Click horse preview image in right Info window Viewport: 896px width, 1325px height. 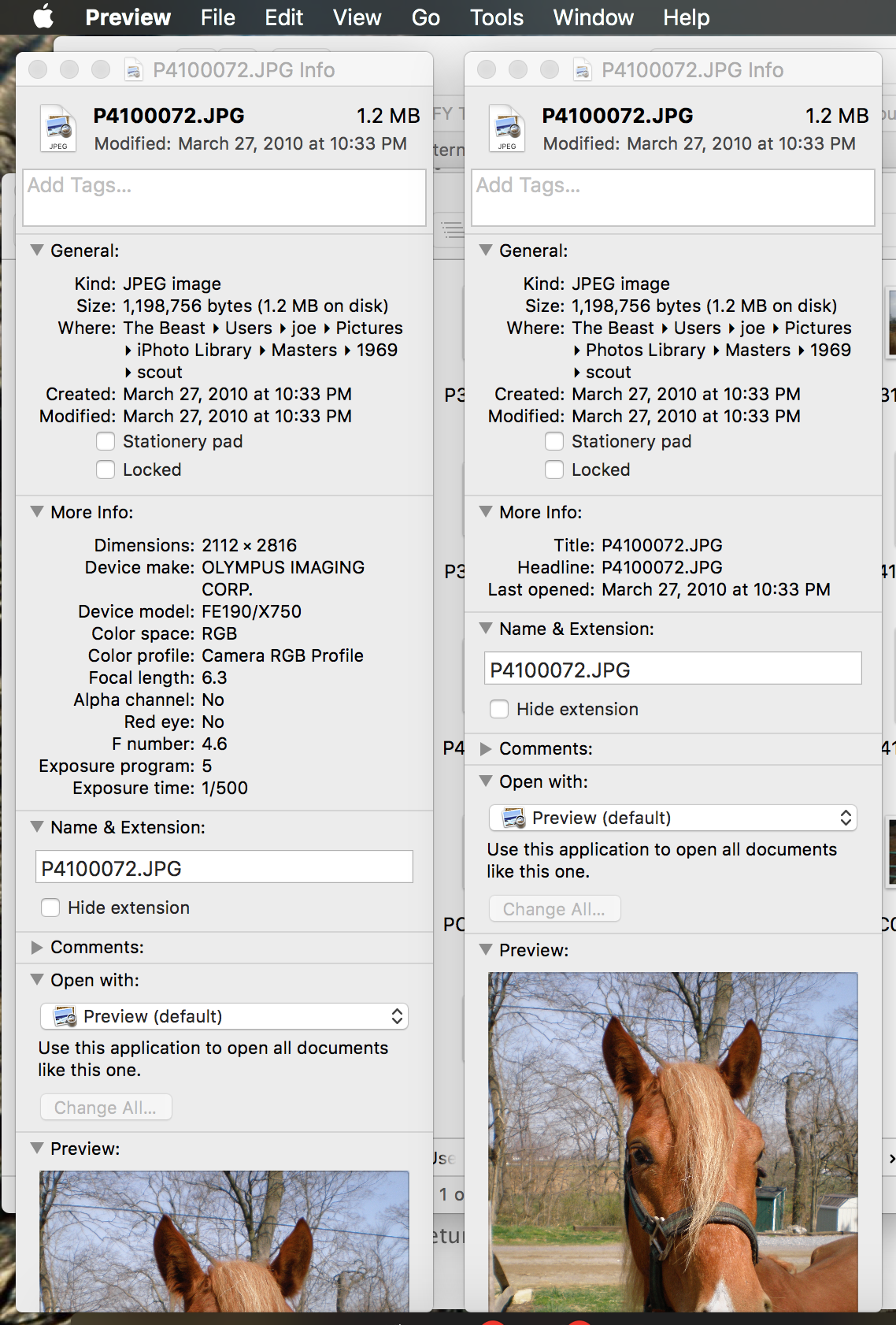point(673,1142)
